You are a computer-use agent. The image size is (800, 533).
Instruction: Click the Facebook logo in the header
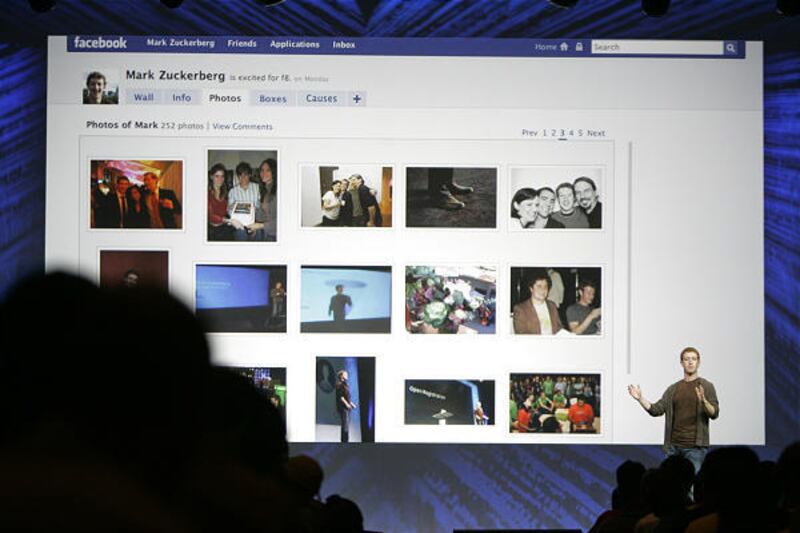100,43
